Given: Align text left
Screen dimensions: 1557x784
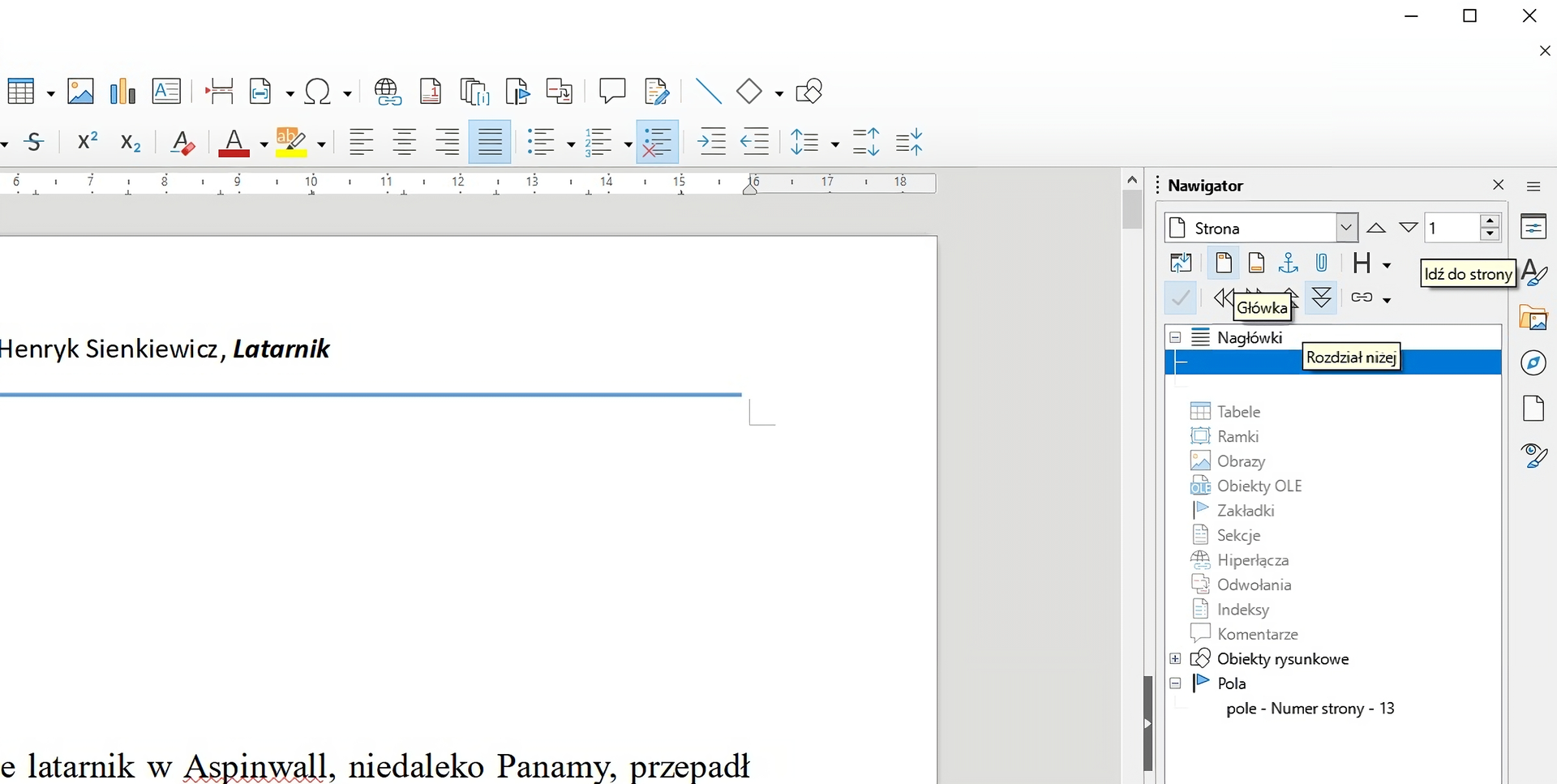Looking at the screenshot, I should click(x=362, y=143).
